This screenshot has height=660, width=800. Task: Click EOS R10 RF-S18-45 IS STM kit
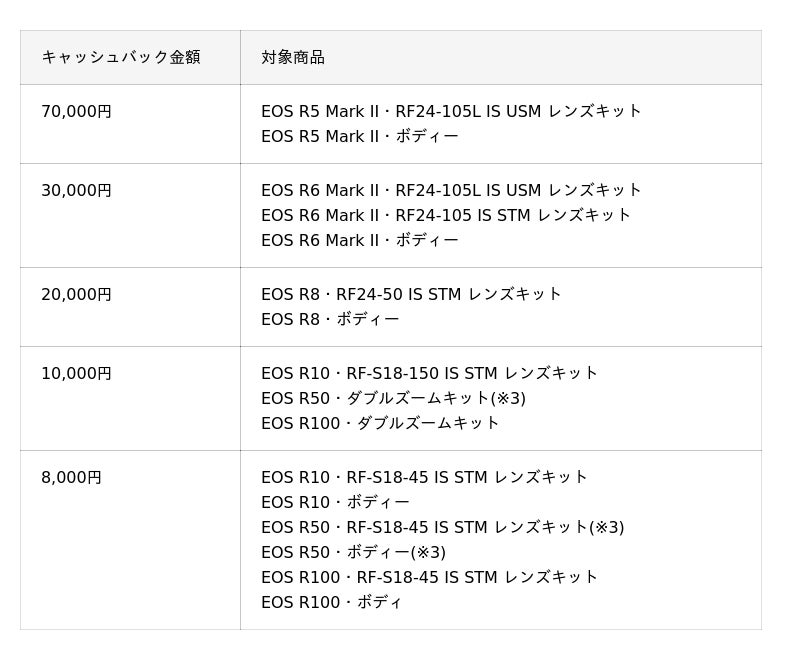pos(424,477)
